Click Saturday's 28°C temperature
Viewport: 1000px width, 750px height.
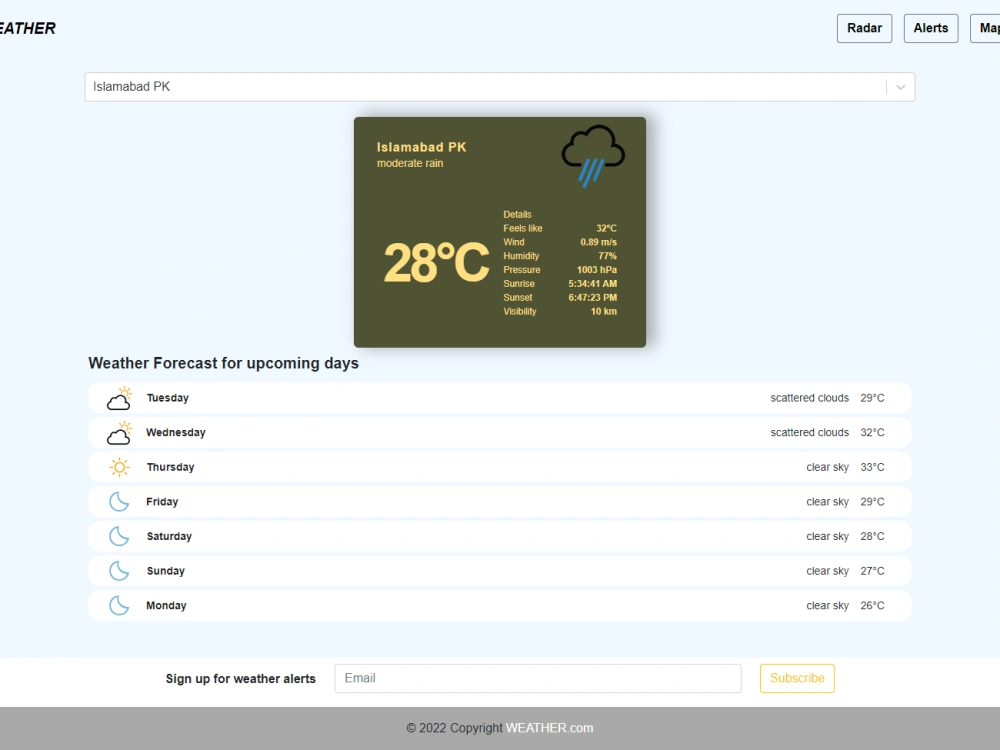pyautogui.click(x=872, y=536)
